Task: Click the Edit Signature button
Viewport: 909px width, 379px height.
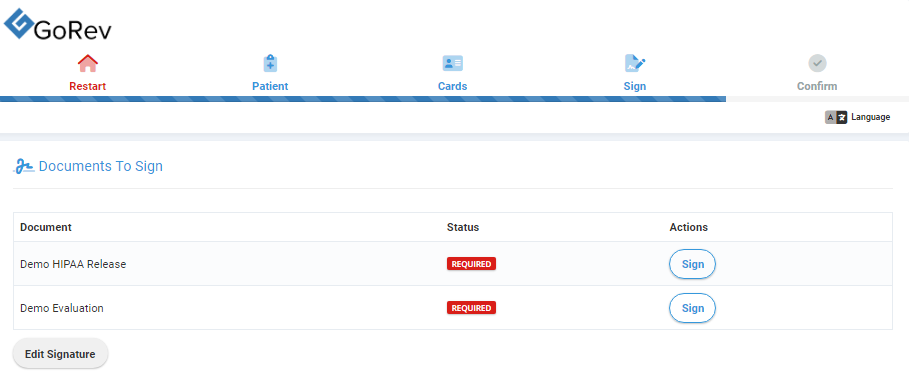Action: click(x=60, y=354)
